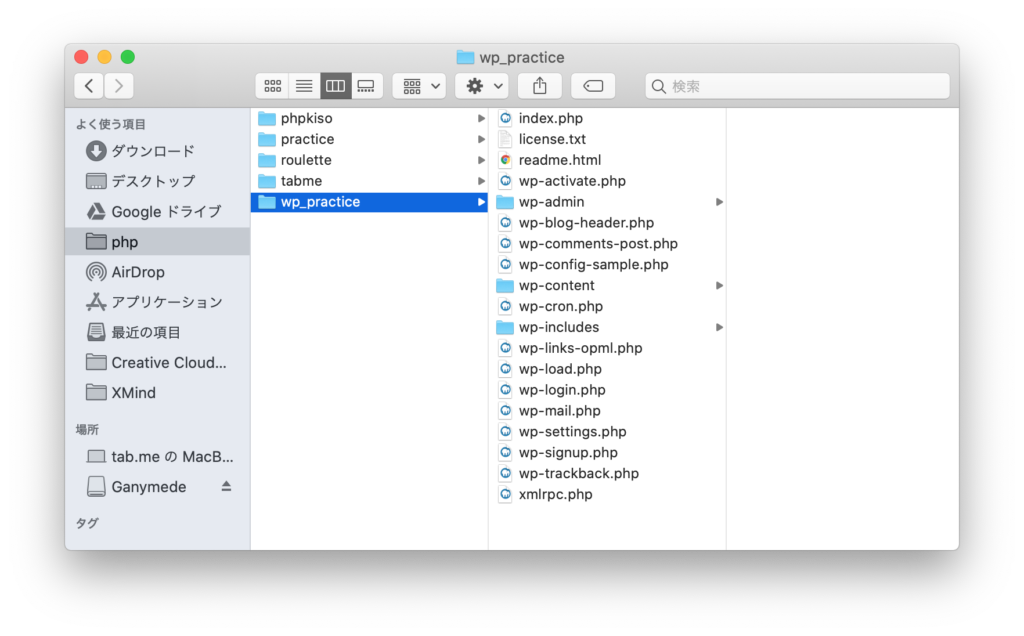Eject the Ganymede drive
The width and height of the screenshot is (1024, 636).
[x=226, y=487]
